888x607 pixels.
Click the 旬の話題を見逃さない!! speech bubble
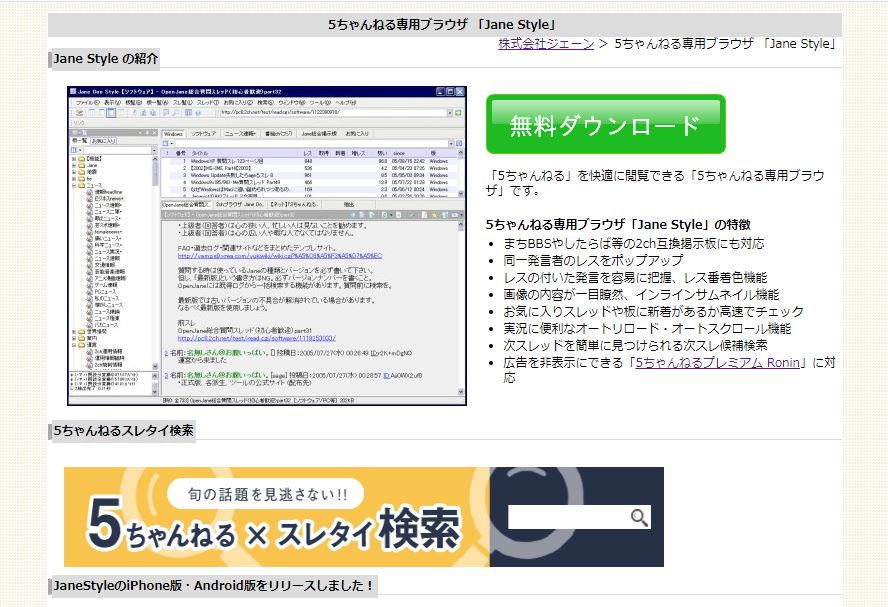point(267,494)
